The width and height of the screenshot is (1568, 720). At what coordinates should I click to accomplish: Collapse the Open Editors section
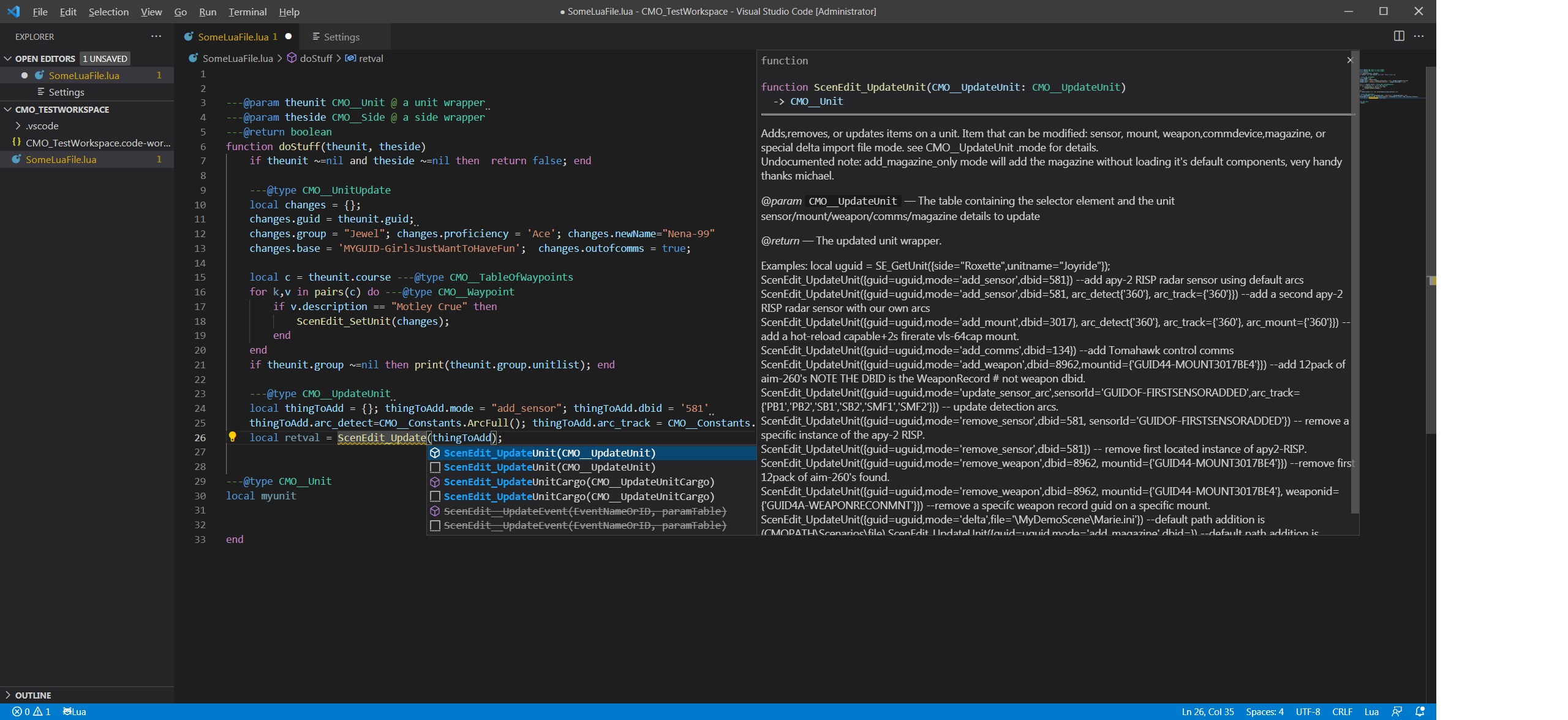8,58
